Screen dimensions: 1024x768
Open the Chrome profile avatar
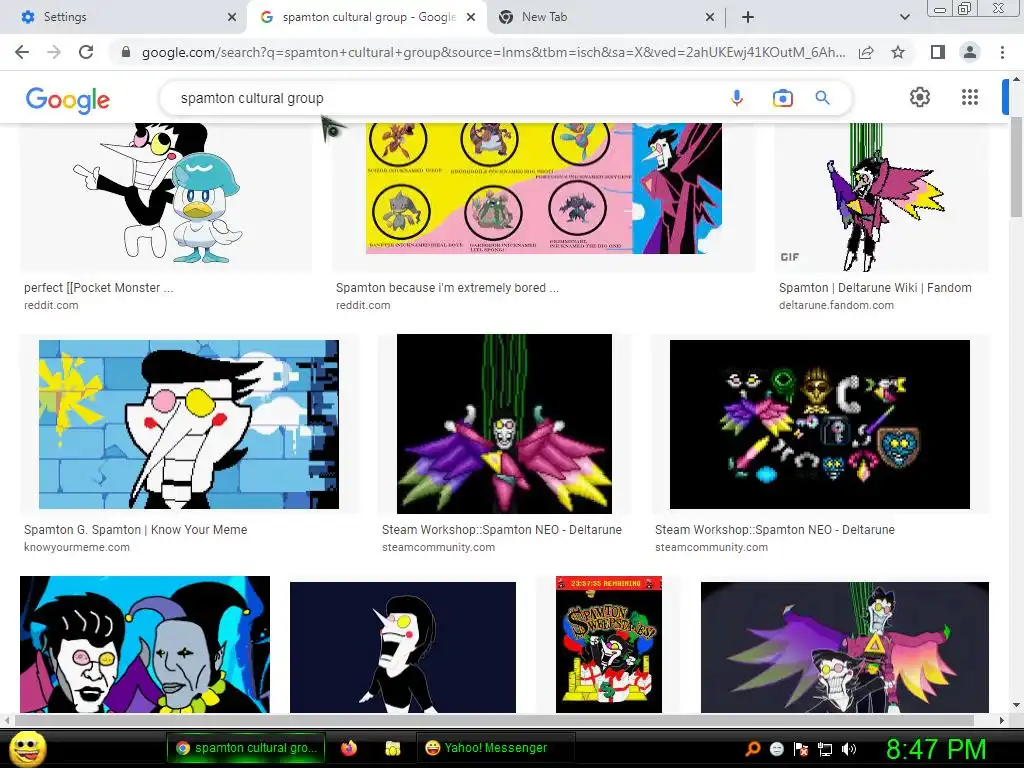(970, 52)
